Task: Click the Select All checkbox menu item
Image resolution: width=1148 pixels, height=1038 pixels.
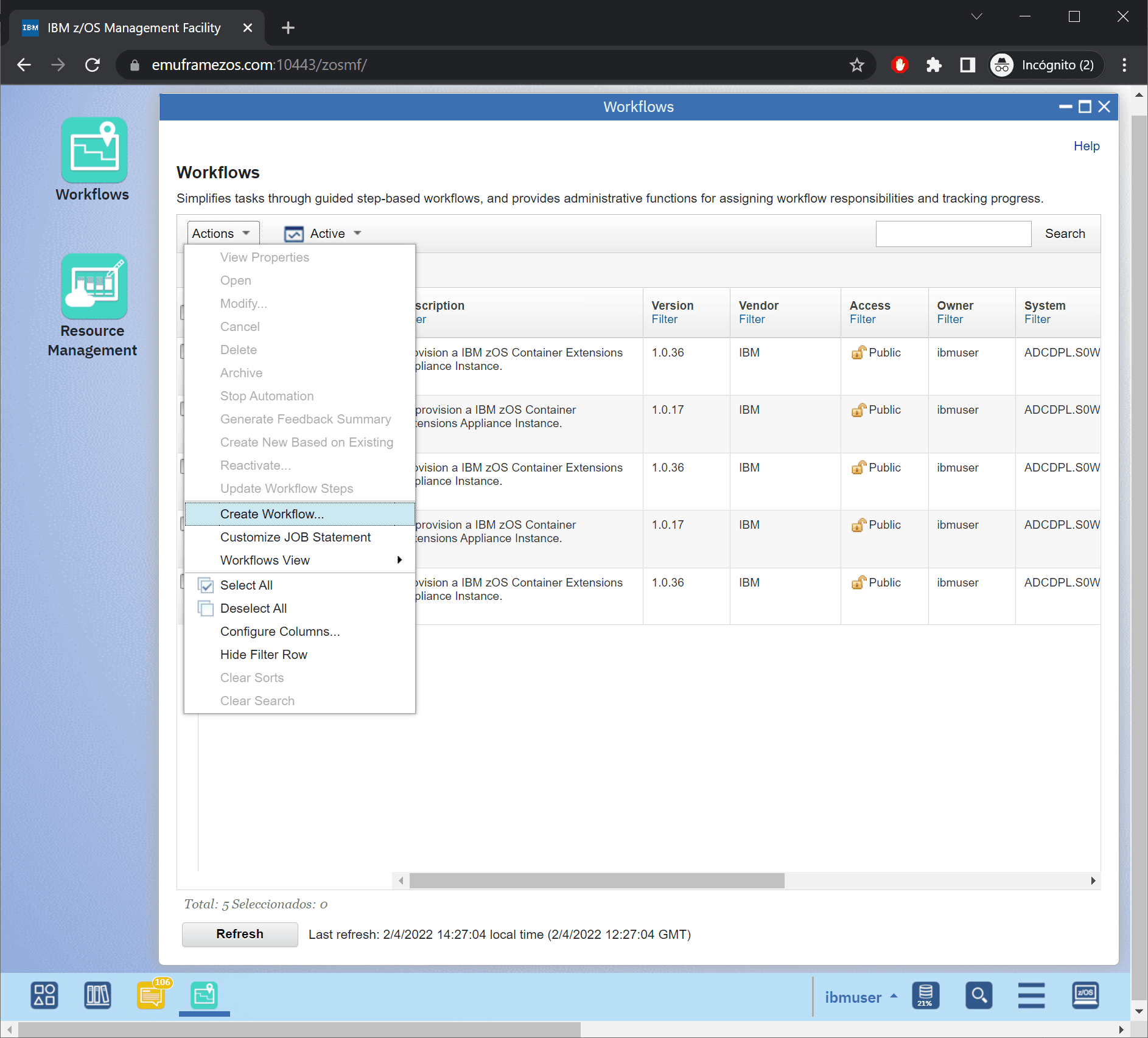Action: tap(246, 585)
